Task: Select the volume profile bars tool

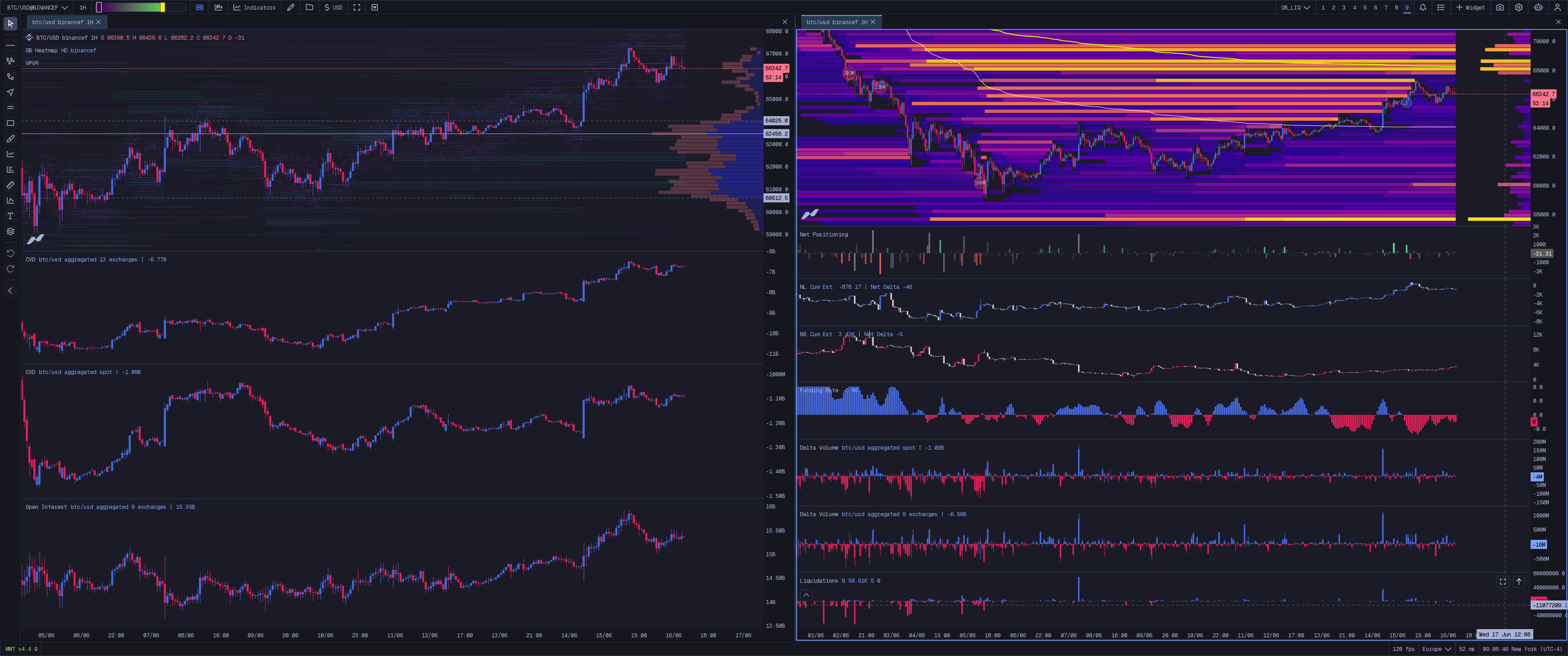Action: (x=10, y=170)
